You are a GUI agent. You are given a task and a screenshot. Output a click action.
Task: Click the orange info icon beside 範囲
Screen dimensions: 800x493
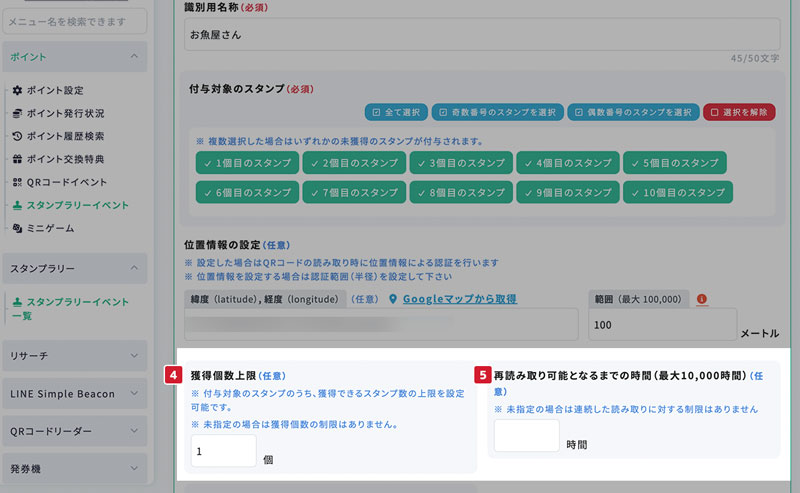pyautogui.click(x=701, y=298)
